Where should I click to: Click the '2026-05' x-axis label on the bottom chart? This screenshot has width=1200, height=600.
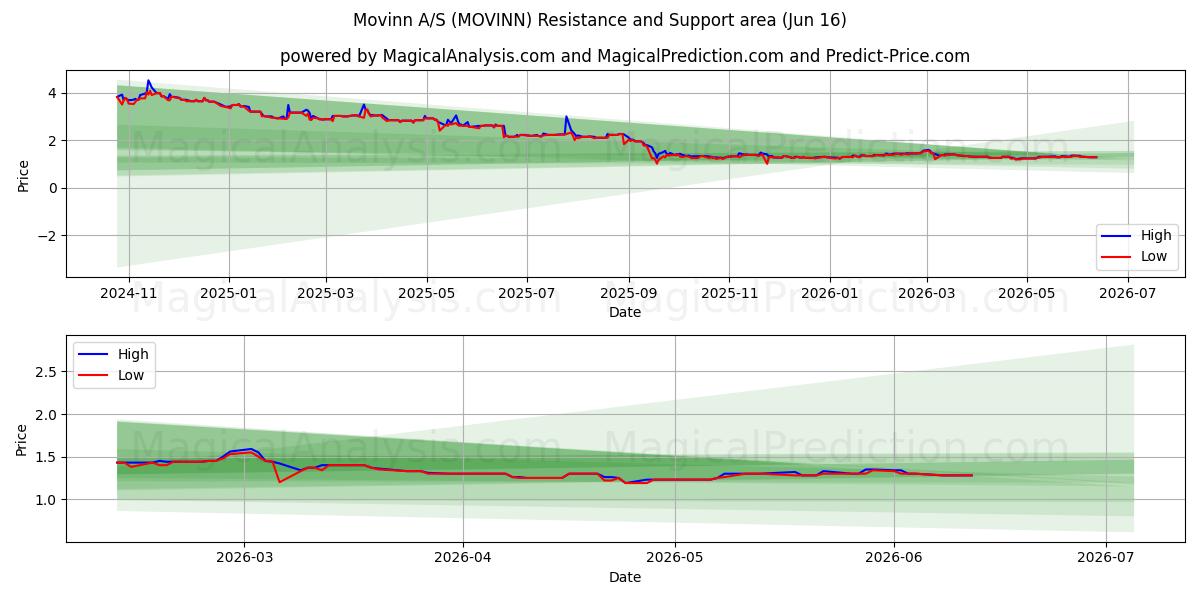coord(675,559)
